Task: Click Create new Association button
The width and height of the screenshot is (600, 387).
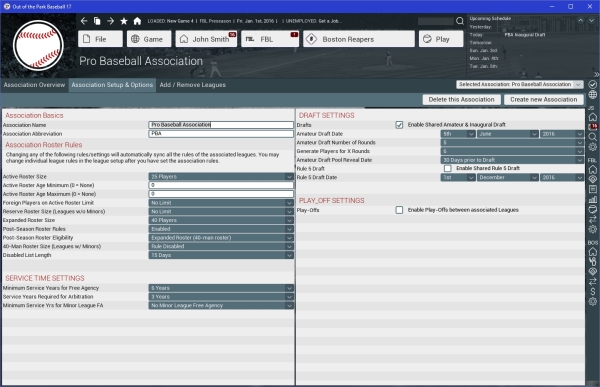Action: click(x=543, y=100)
